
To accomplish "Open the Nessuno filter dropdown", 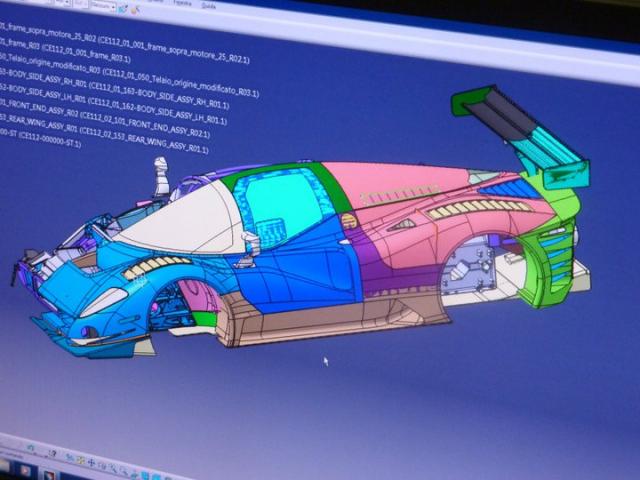I will (x=103, y=6).
